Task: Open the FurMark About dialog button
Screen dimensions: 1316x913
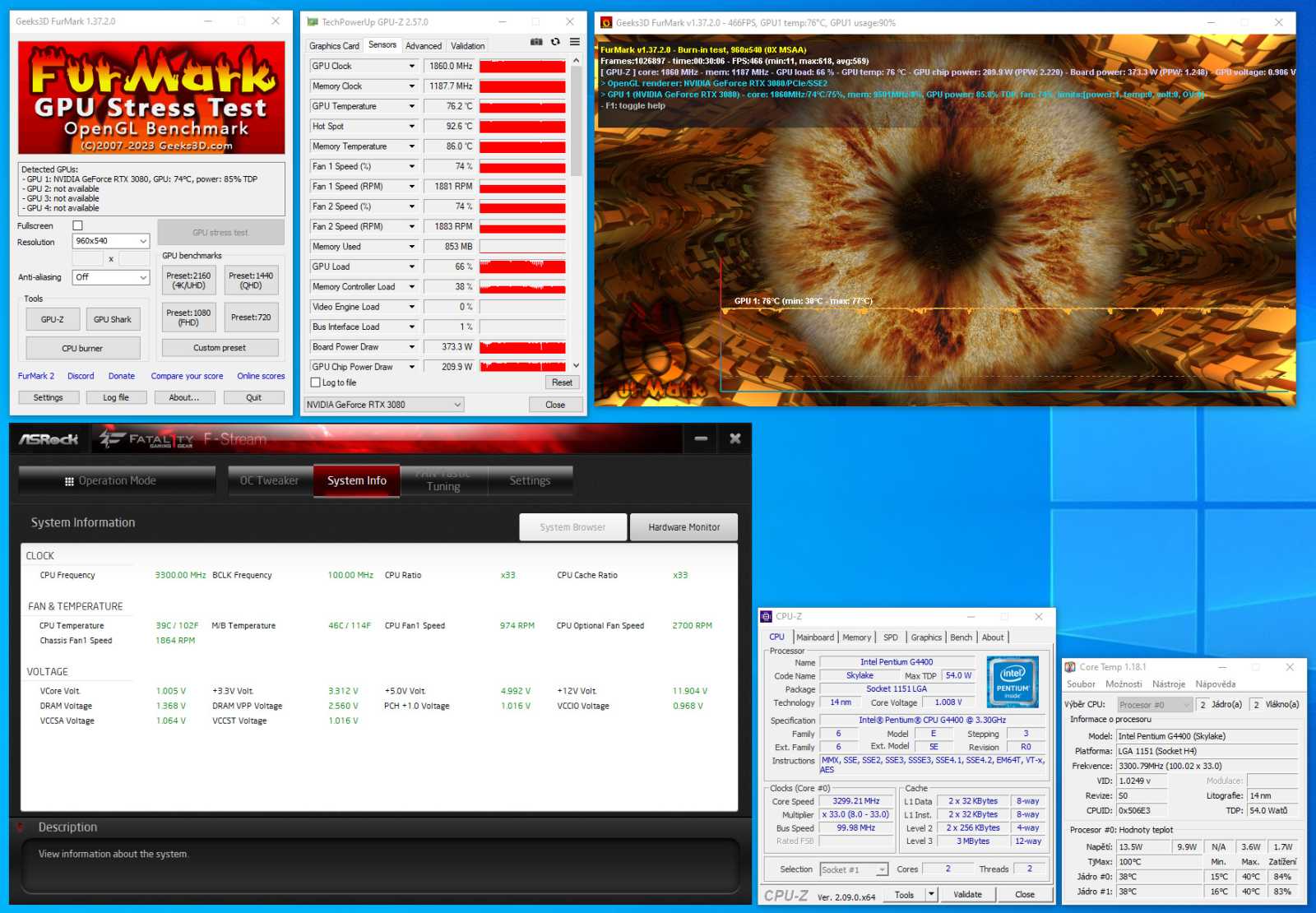Action: [x=184, y=397]
